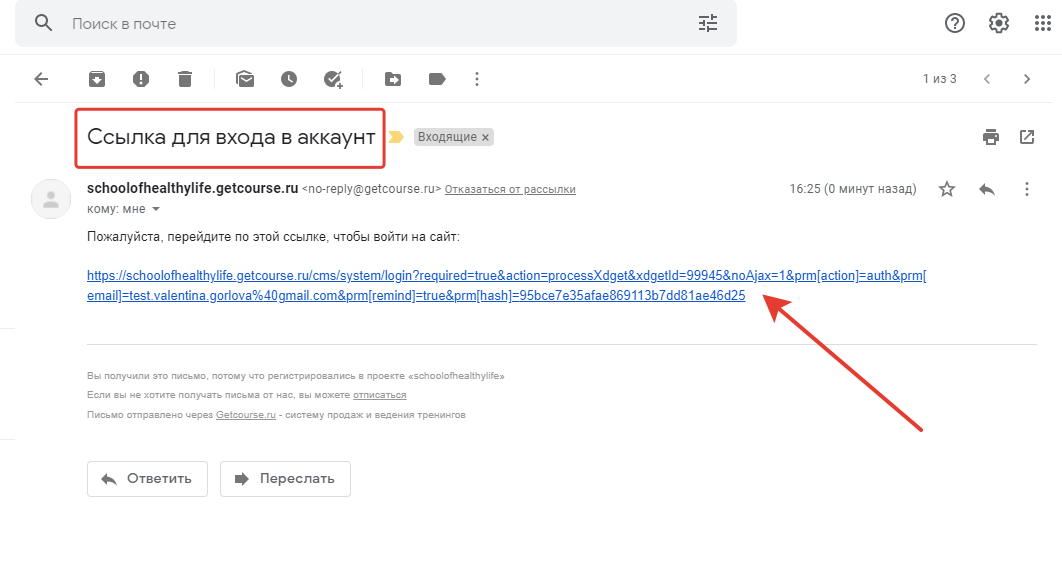Click the sender avatar

(x=51, y=199)
